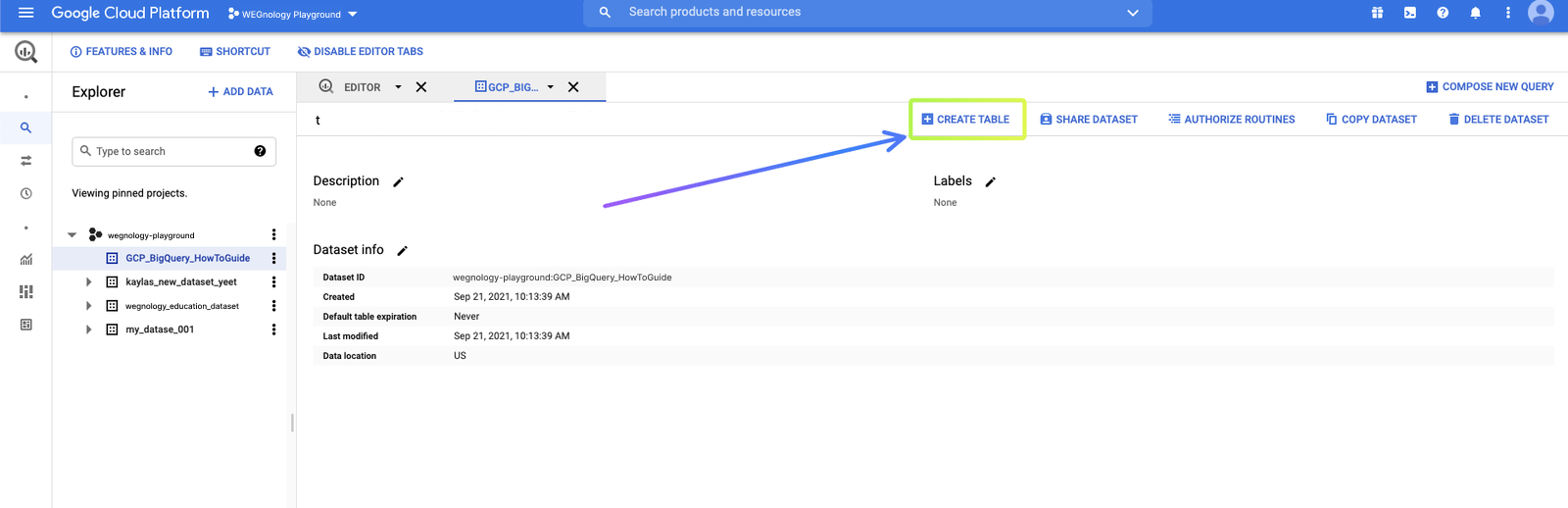The height and width of the screenshot is (508, 1568).
Task: Click Authorize Routines
Action: pos(1231,120)
